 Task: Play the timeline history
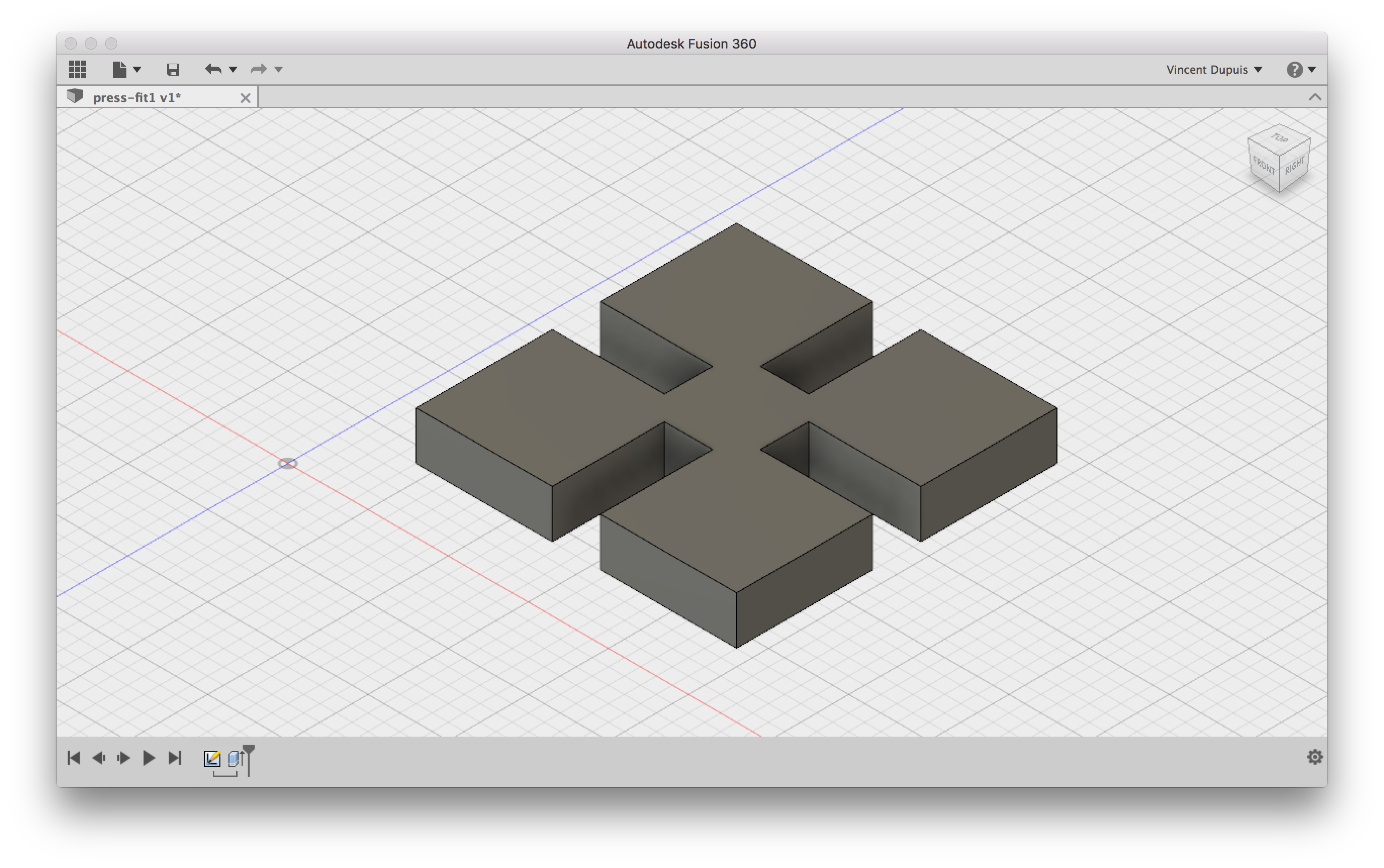pyautogui.click(x=148, y=758)
